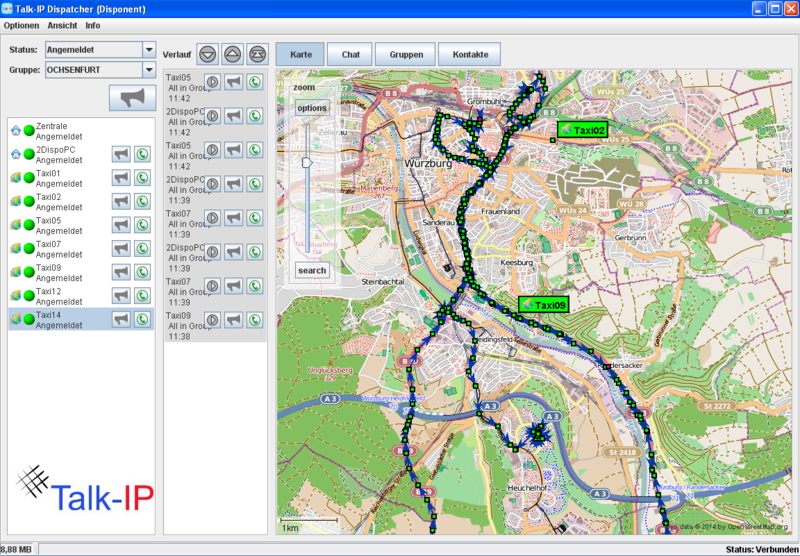
Task: Select the Taxi09 marker on the map
Action: click(x=544, y=305)
